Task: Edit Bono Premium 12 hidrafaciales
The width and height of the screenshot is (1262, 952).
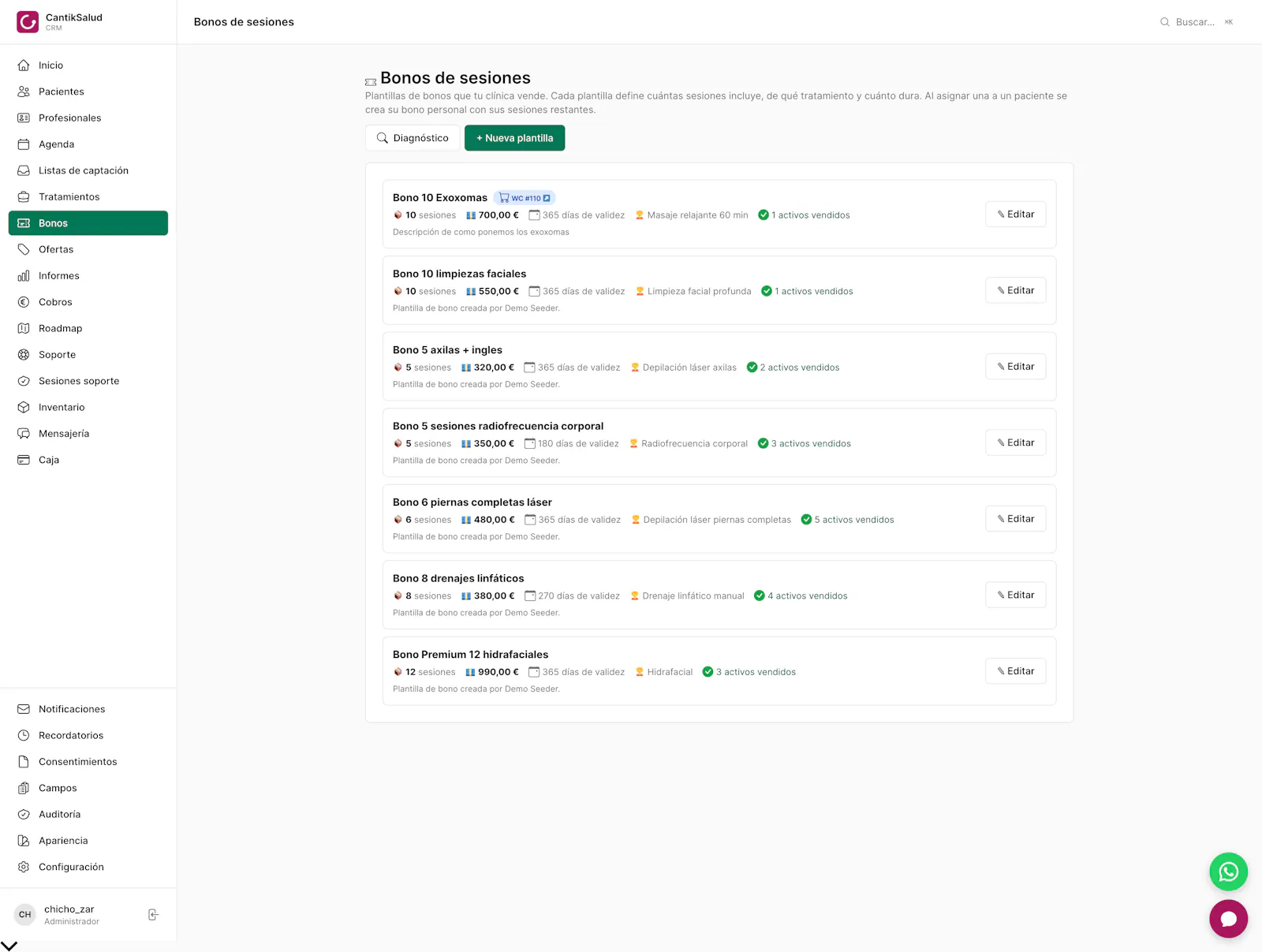Action: 1015,671
